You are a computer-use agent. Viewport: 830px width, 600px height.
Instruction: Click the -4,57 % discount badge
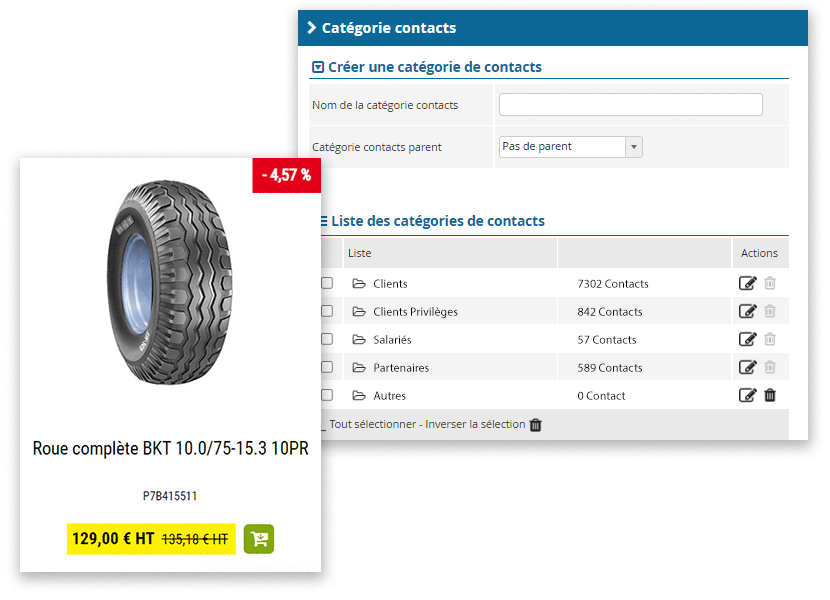286,175
